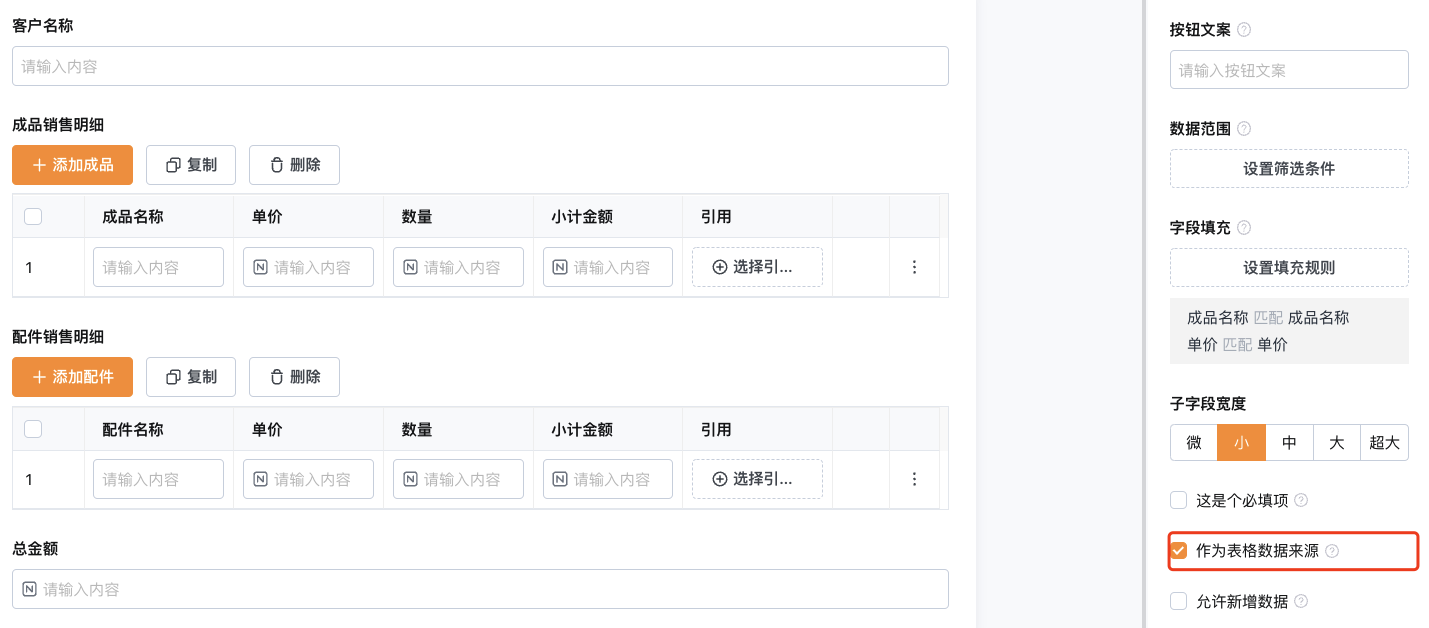Click 选择引... button in 成品销售明细 row

[757, 267]
